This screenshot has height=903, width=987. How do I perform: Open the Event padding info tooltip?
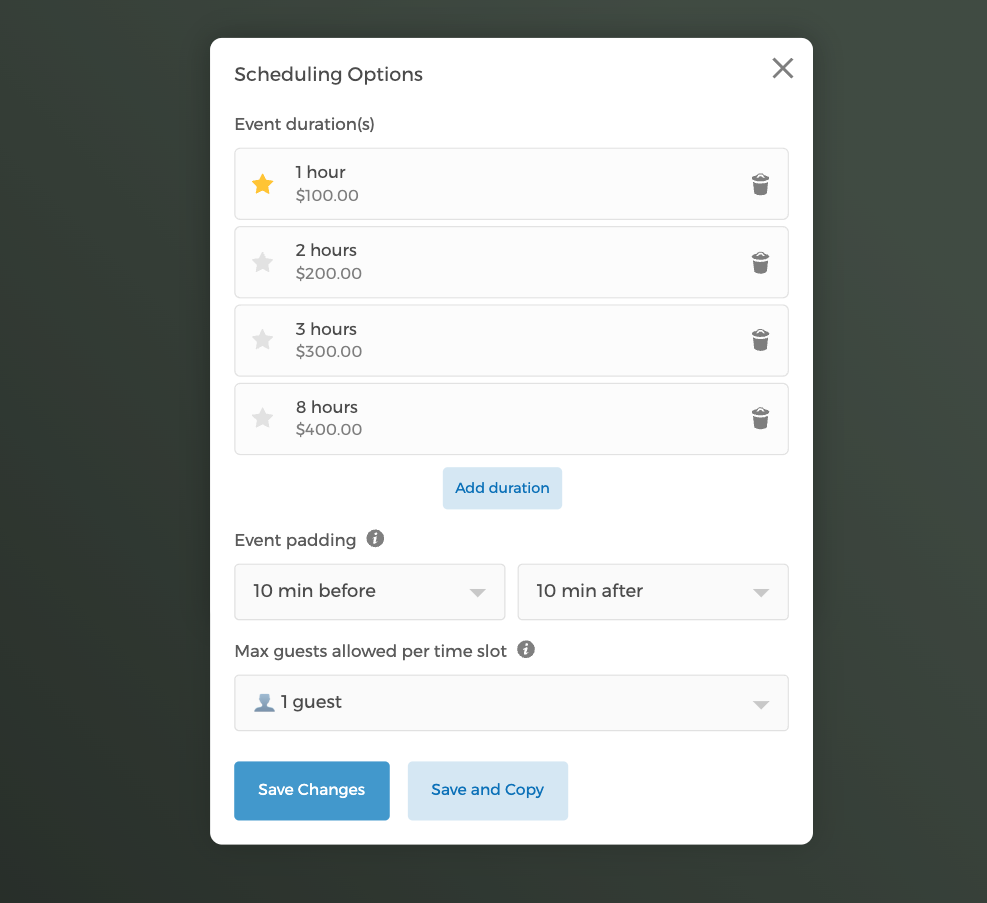pyautogui.click(x=375, y=539)
